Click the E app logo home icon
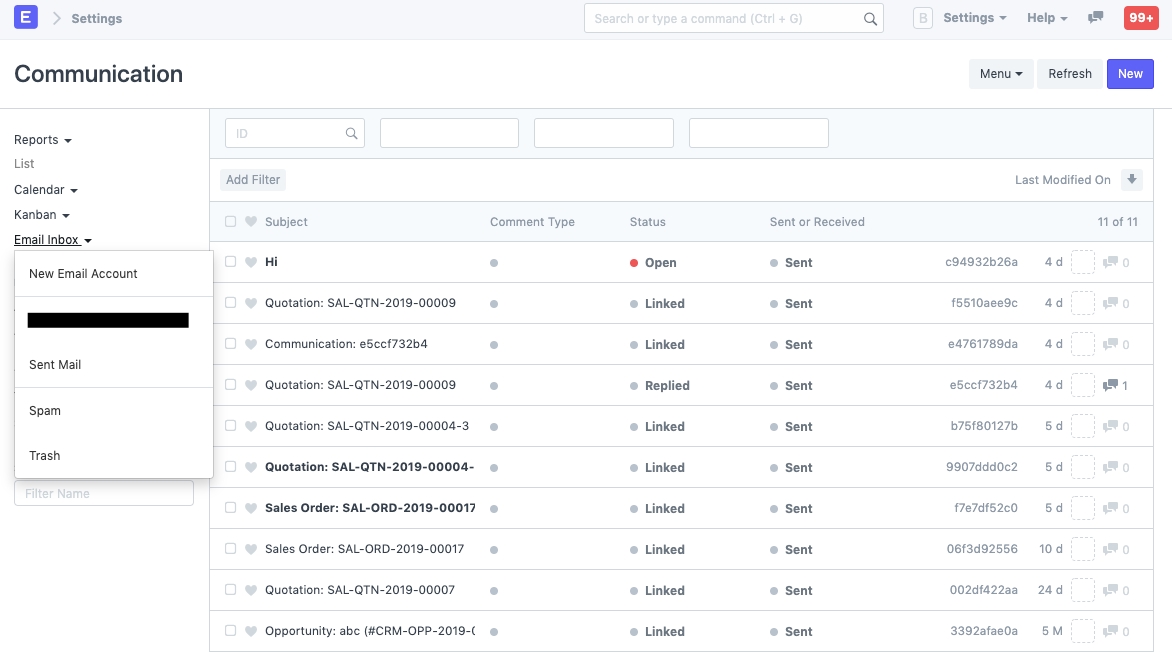Viewport: 1172px width, 652px height. [26, 18]
